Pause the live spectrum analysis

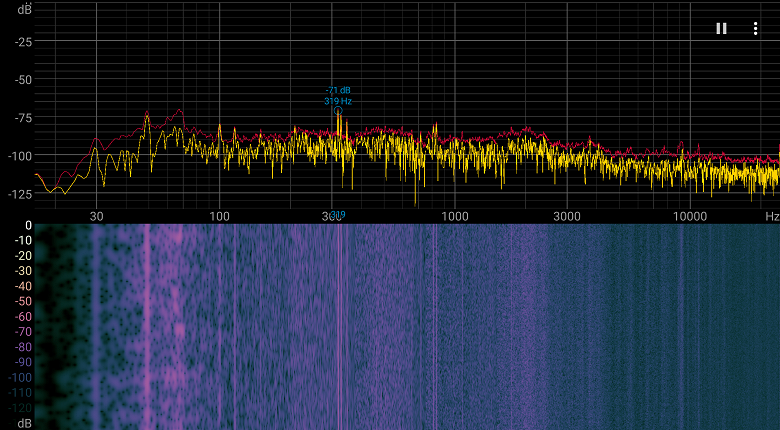[x=721, y=29]
